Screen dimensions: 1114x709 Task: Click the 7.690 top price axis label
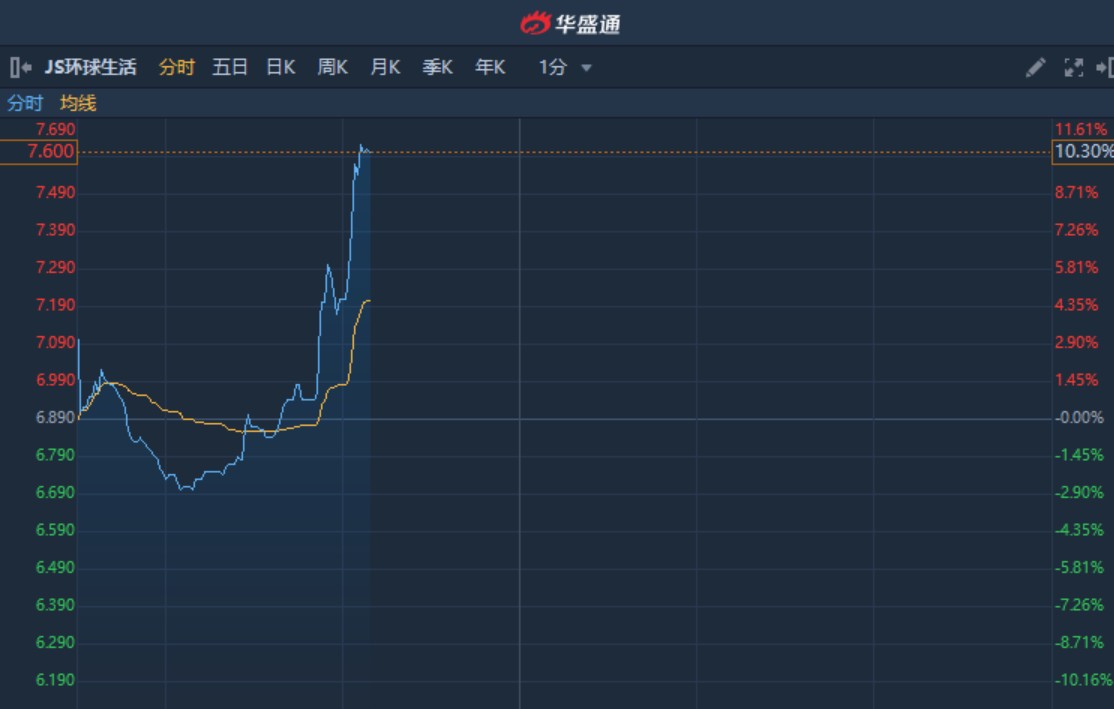[55, 129]
